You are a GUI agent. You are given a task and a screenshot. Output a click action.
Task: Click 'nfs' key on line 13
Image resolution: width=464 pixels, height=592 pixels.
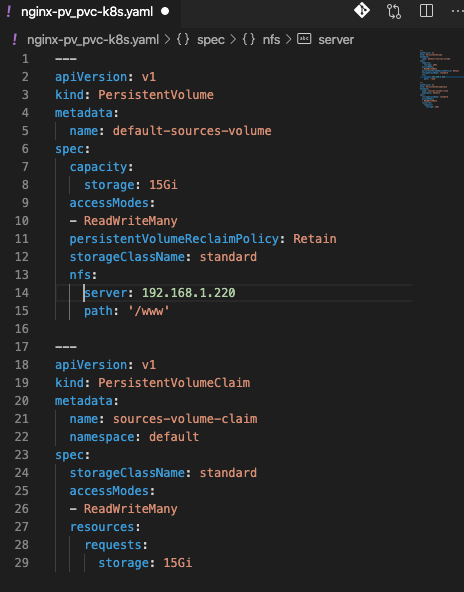coord(80,275)
